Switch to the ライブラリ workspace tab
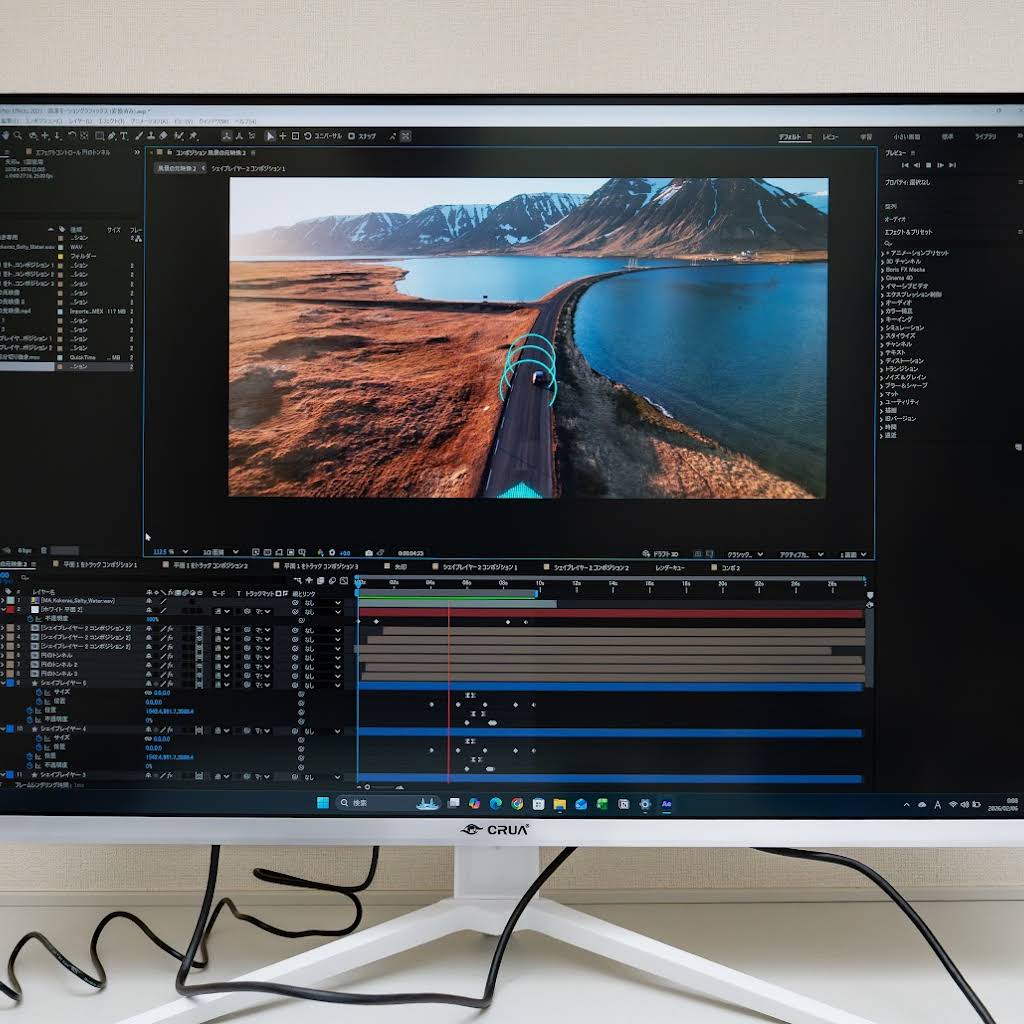This screenshot has height=1024, width=1024. point(985,136)
